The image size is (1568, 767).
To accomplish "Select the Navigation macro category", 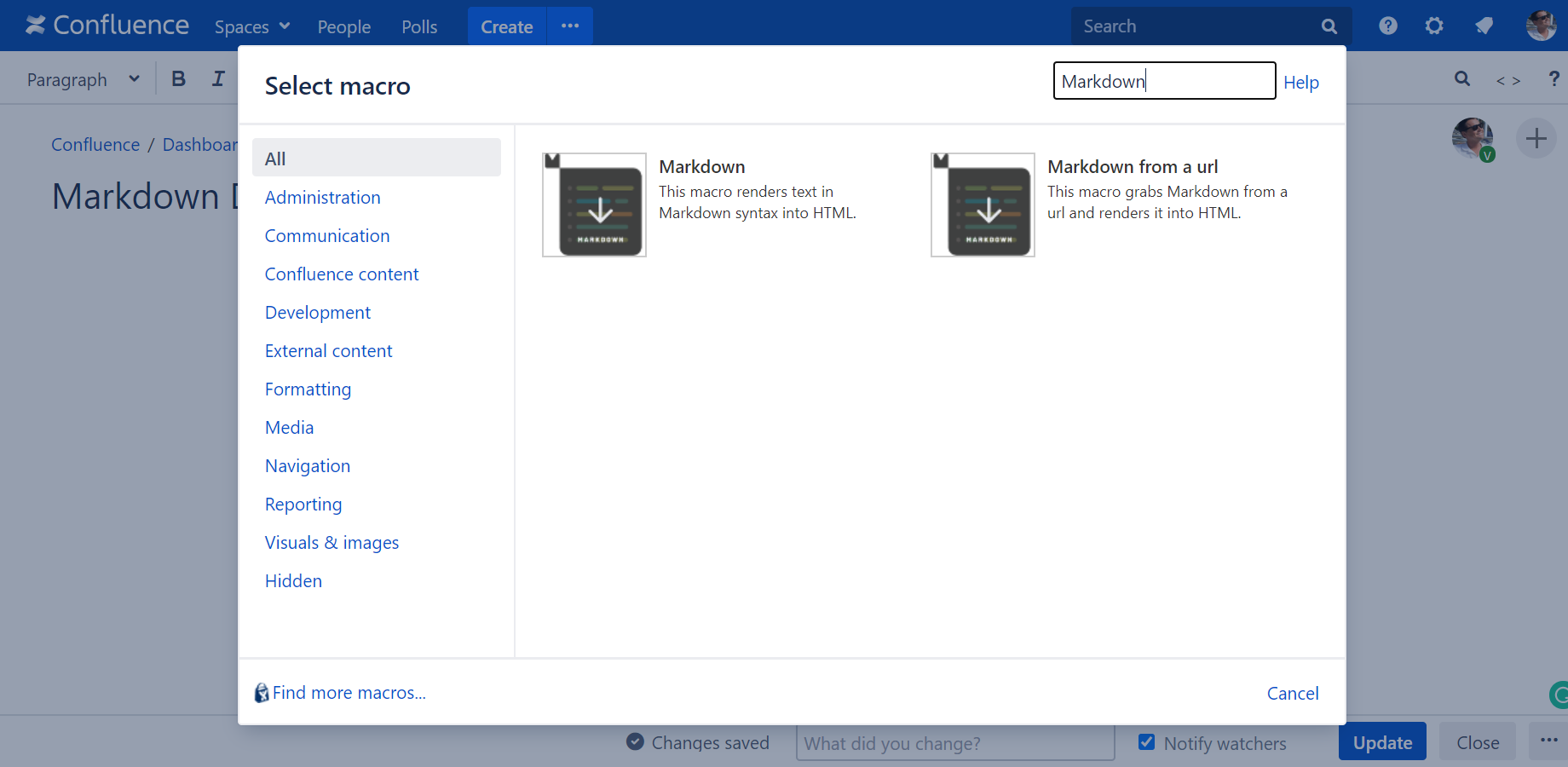I will click(x=308, y=466).
